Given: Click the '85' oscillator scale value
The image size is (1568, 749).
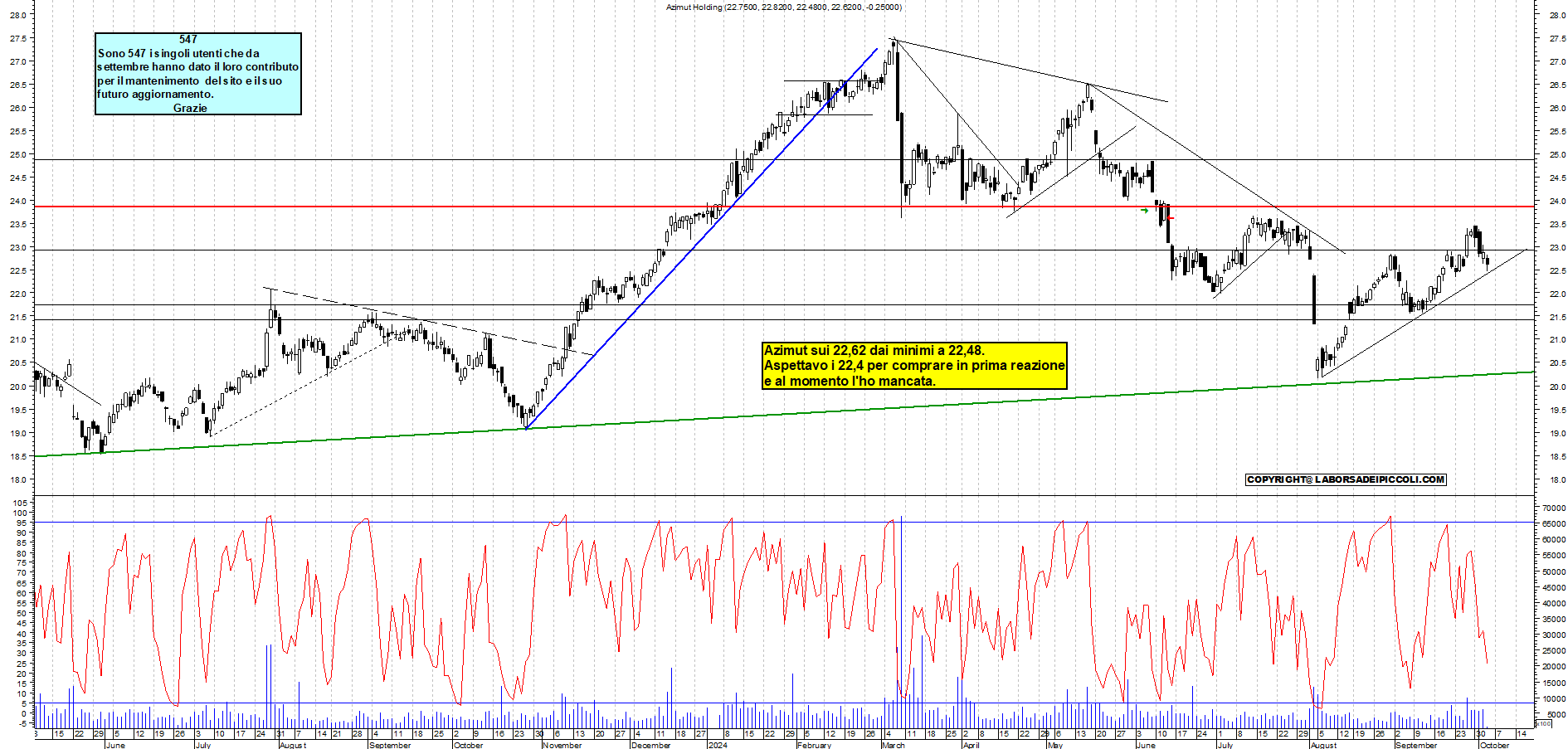Looking at the screenshot, I should point(22,543).
